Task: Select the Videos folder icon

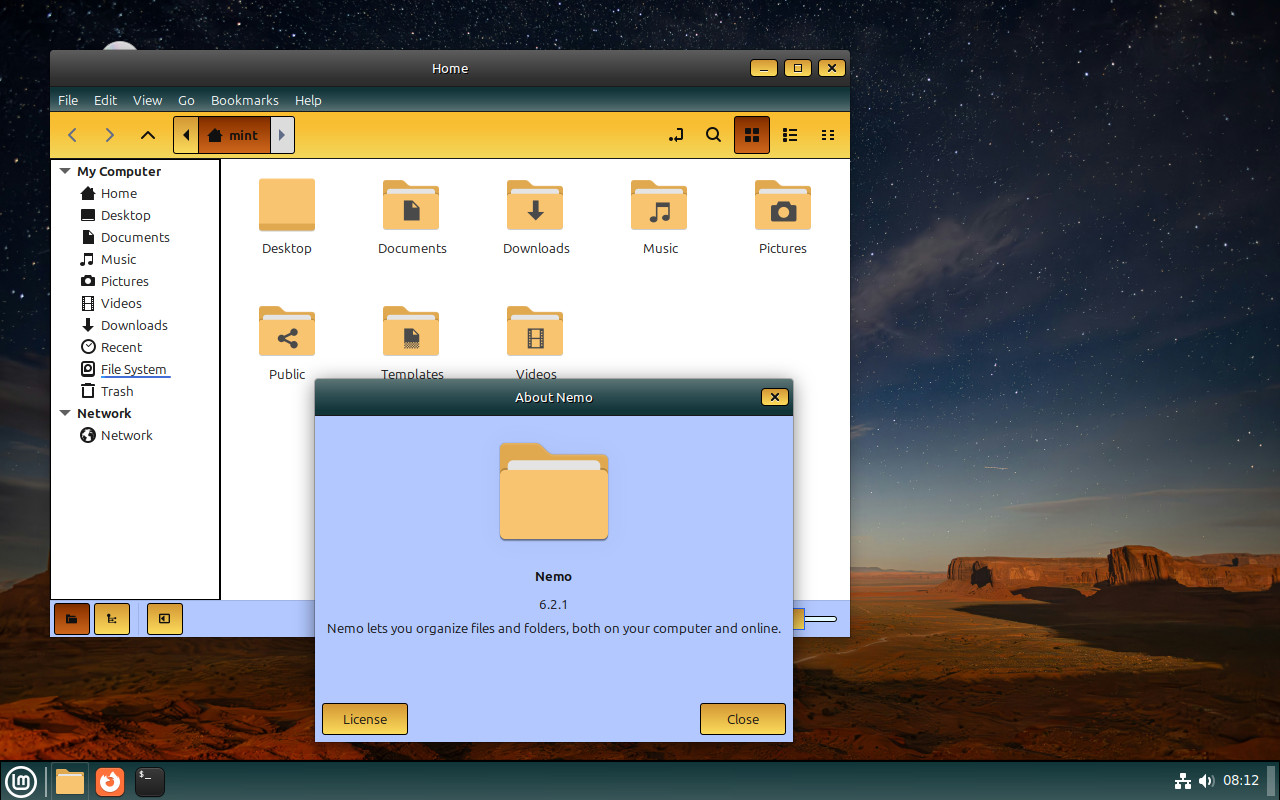Action: [x=535, y=331]
